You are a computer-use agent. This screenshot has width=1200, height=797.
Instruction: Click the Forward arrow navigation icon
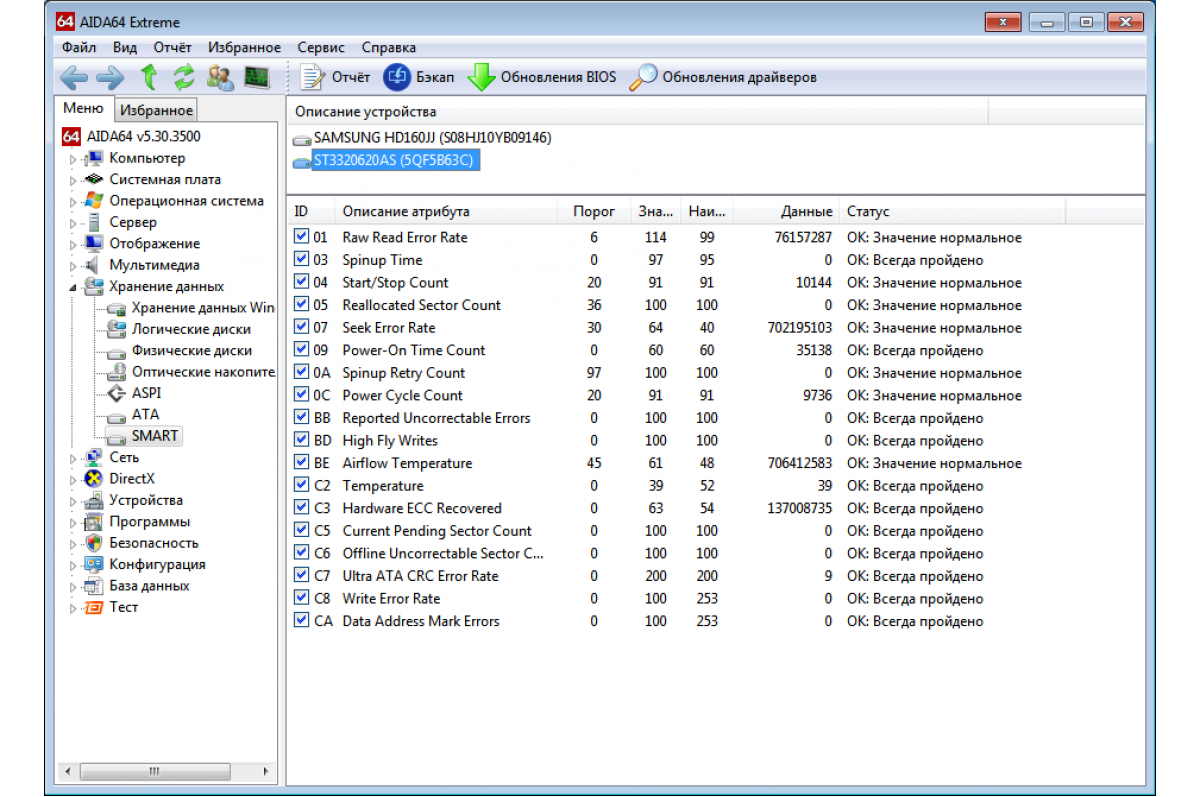tap(110, 77)
